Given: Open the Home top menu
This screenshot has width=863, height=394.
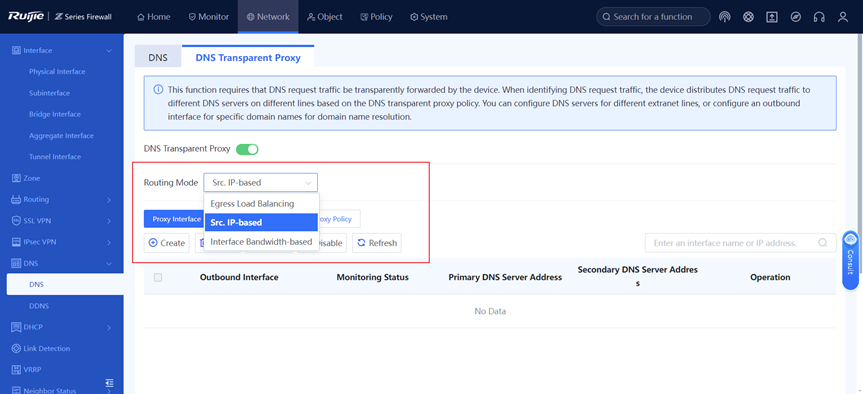Looking at the screenshot, I should pyautogui.click(x=154, y=17).
